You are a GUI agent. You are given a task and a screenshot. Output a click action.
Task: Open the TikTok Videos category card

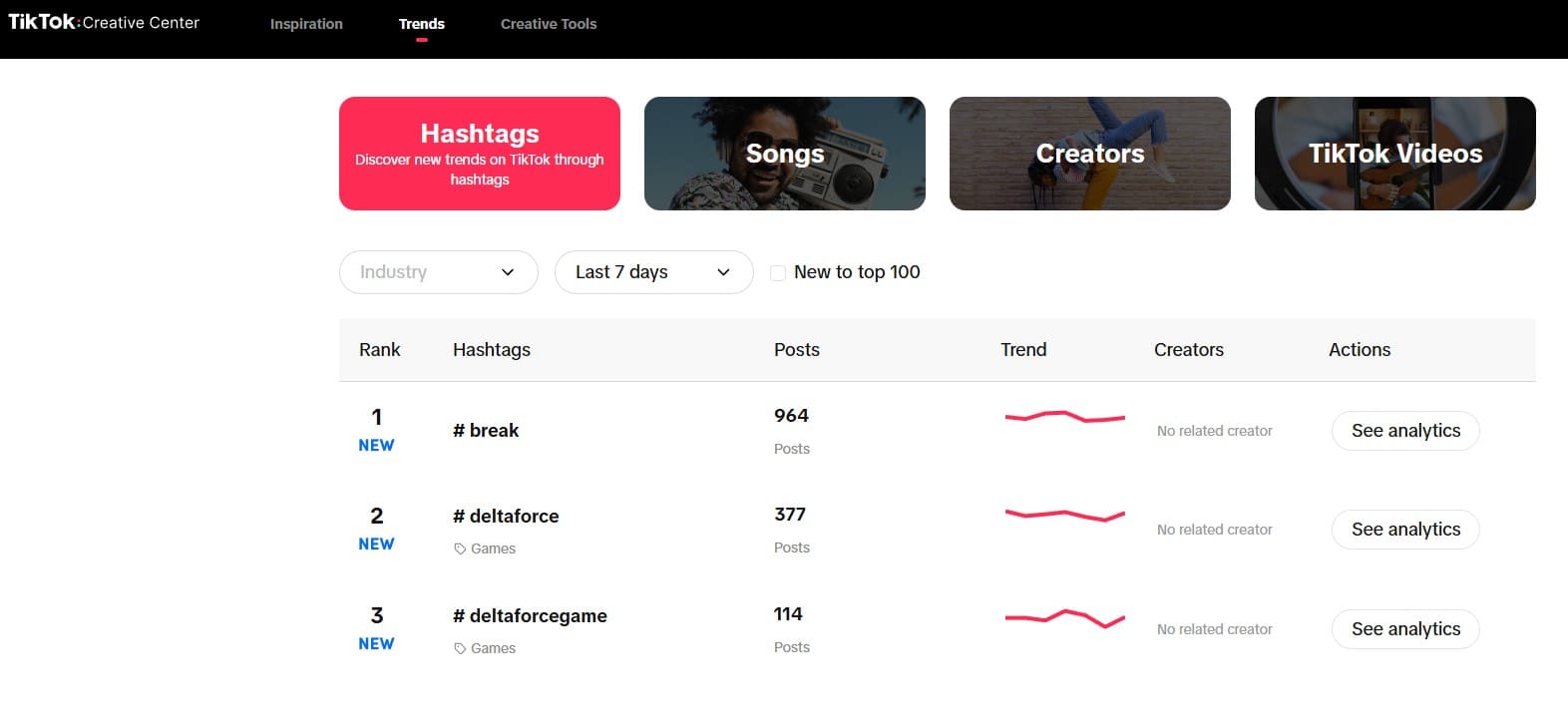pos(1395,154)
